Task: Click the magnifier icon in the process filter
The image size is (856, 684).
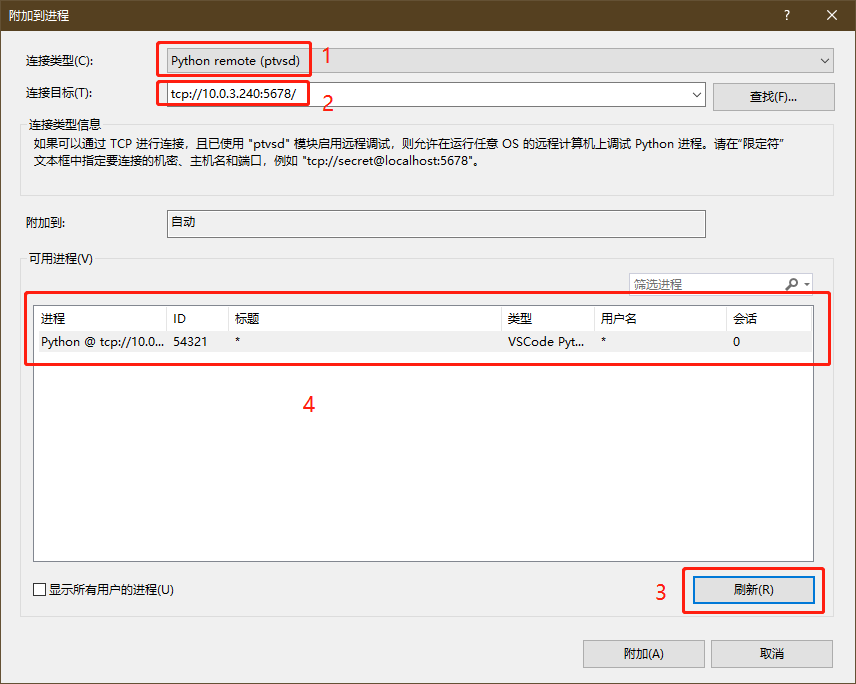Action: [792, 284]
